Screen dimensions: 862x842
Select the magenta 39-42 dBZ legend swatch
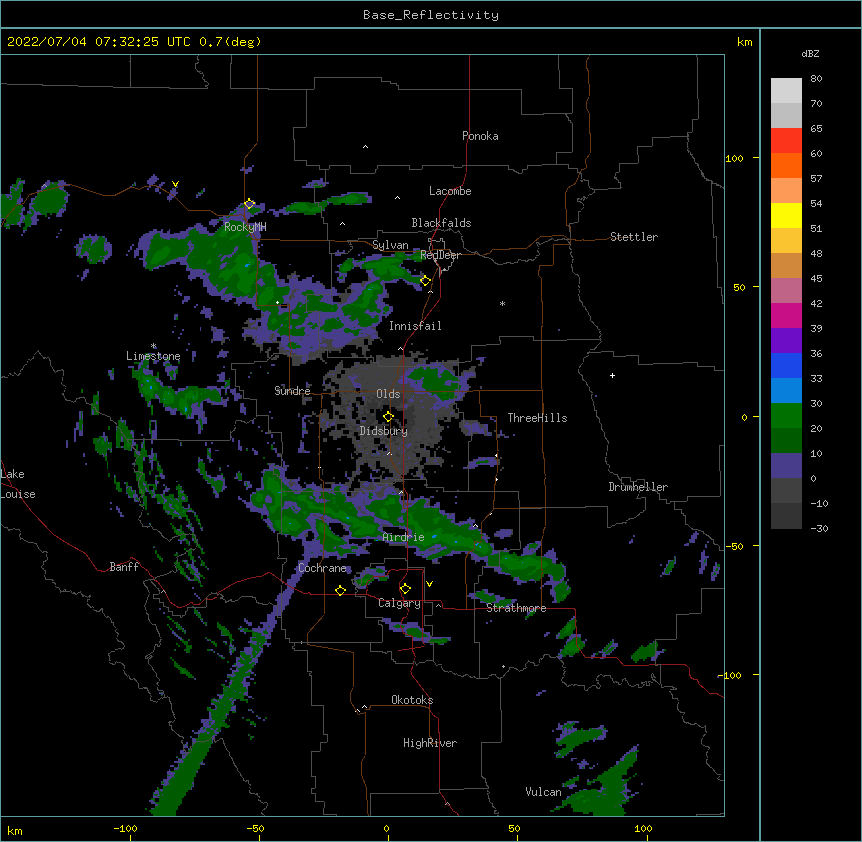(786, 315)
